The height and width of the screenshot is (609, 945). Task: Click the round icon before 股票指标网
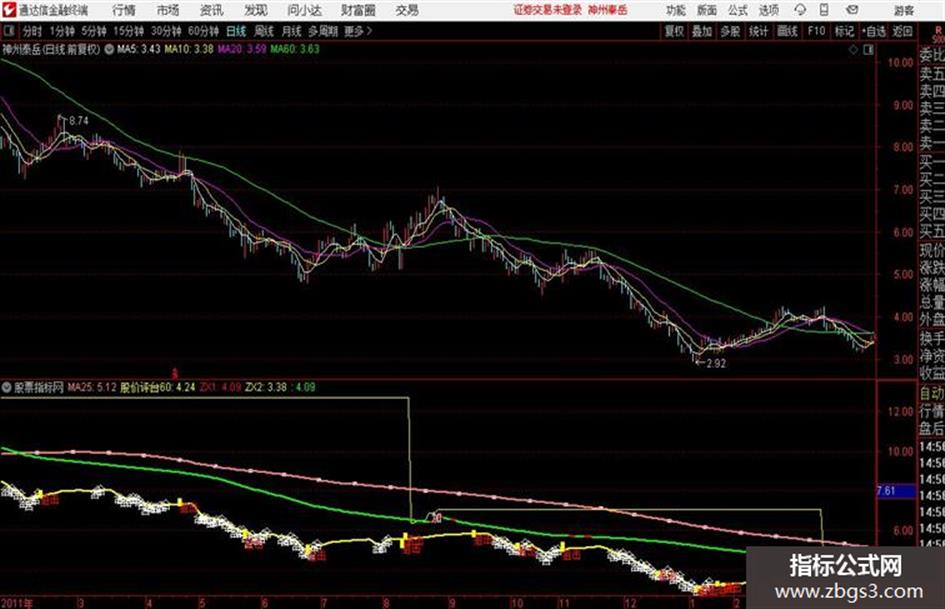tap(7, 387)
